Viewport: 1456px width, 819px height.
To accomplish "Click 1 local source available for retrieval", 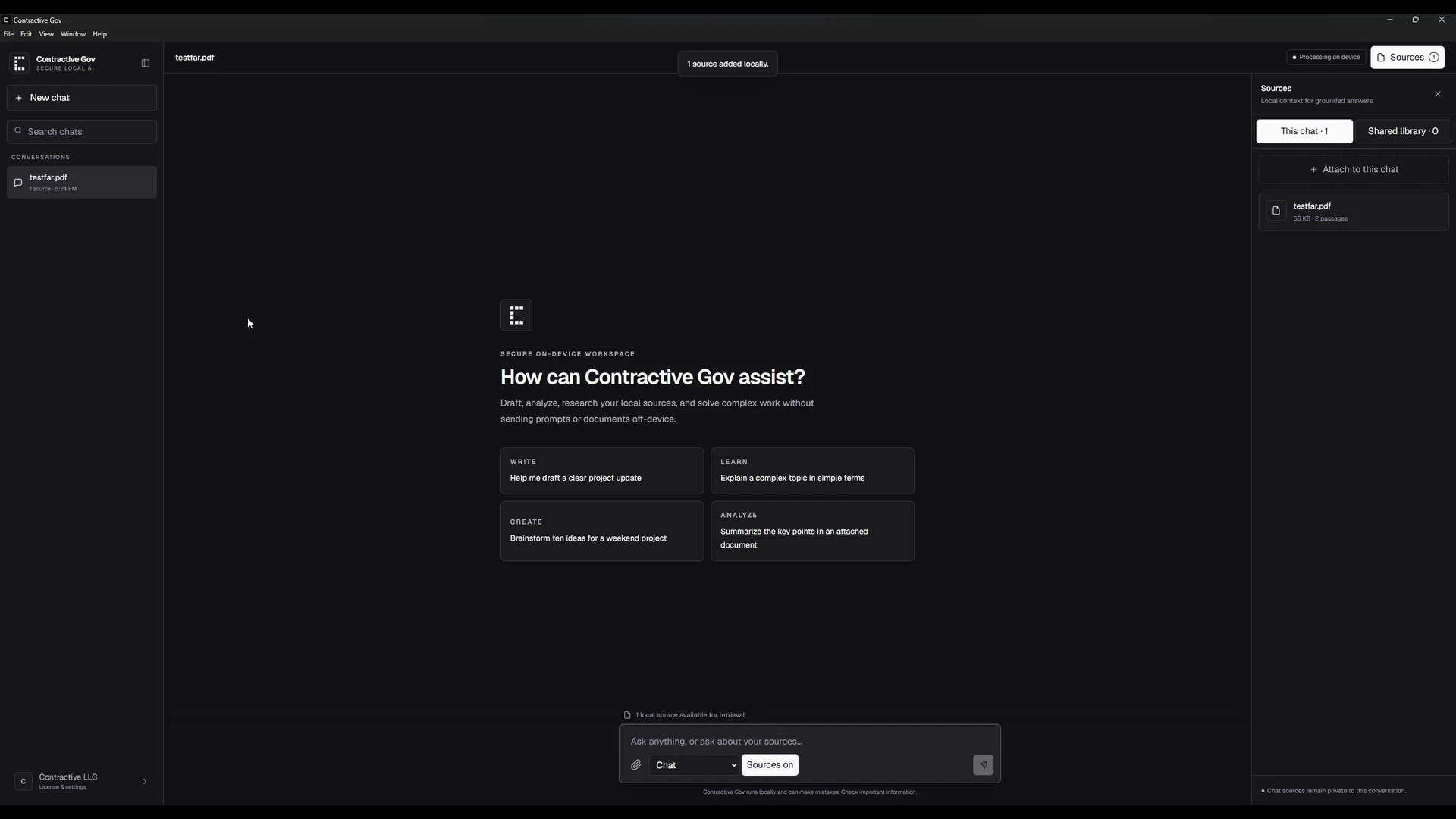I will tap(684, 715).
